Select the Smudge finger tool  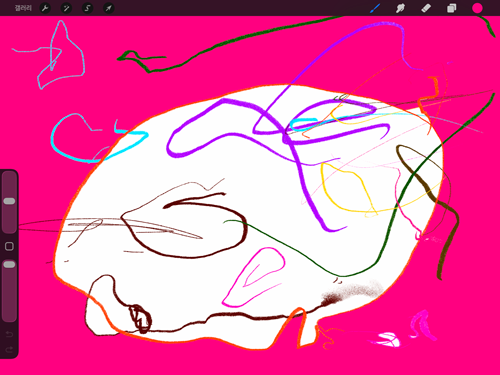[x=400, y=8]
